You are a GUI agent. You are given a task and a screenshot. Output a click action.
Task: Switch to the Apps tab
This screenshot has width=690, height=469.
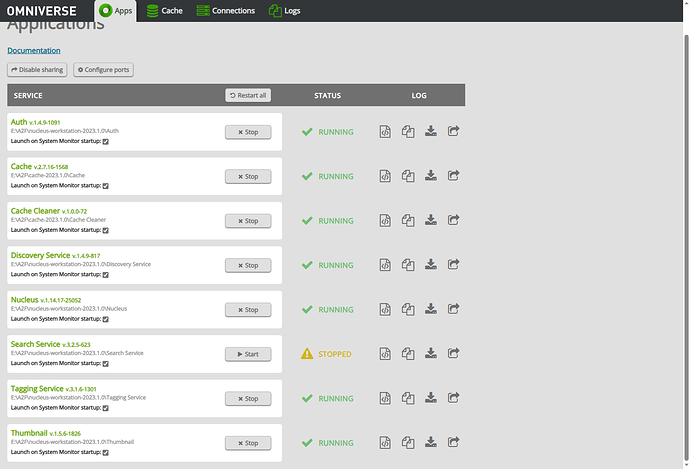115,11
